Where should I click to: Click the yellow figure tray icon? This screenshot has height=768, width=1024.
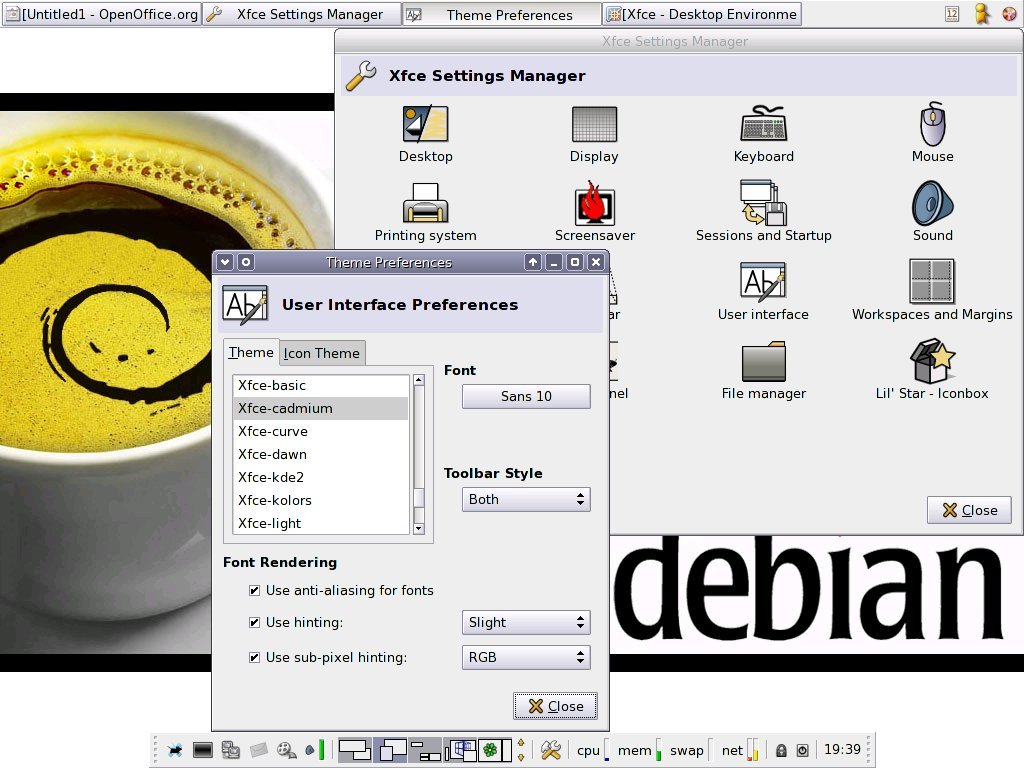point(982,14)
